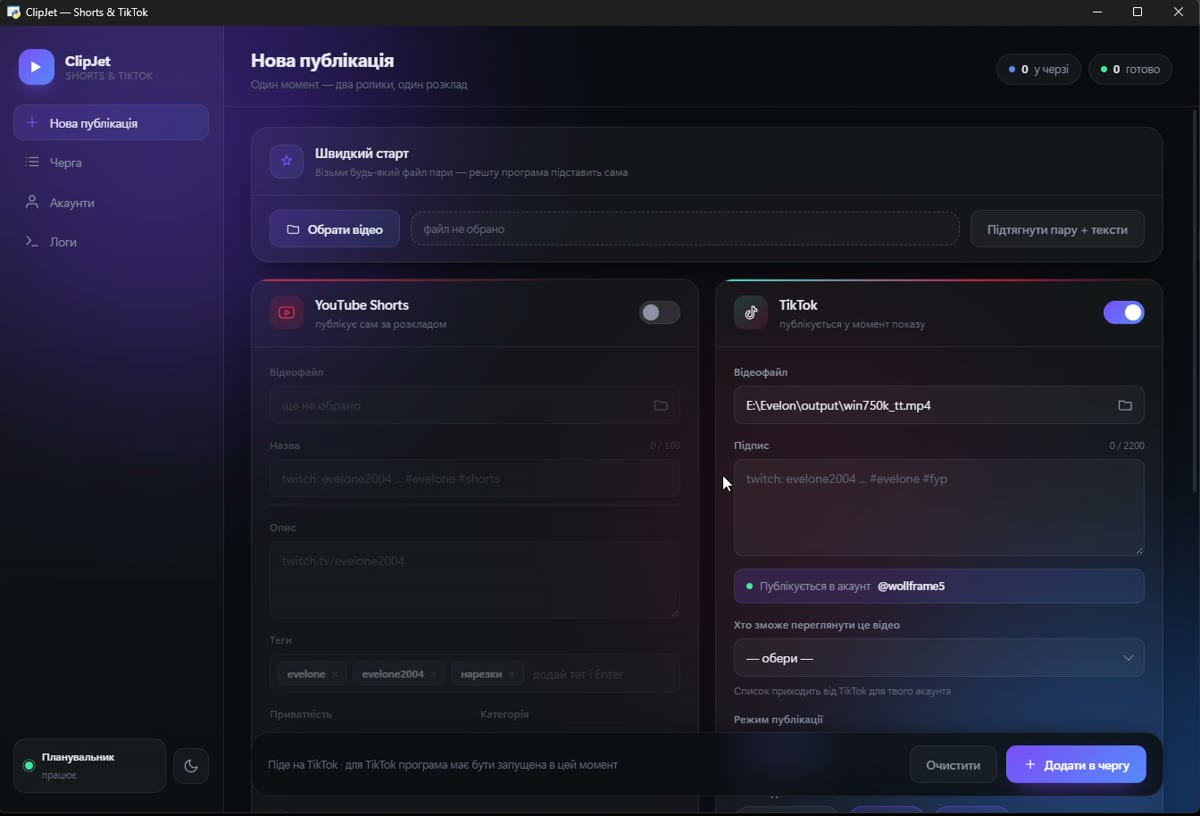Maximize the ClipJet window

1137,12
